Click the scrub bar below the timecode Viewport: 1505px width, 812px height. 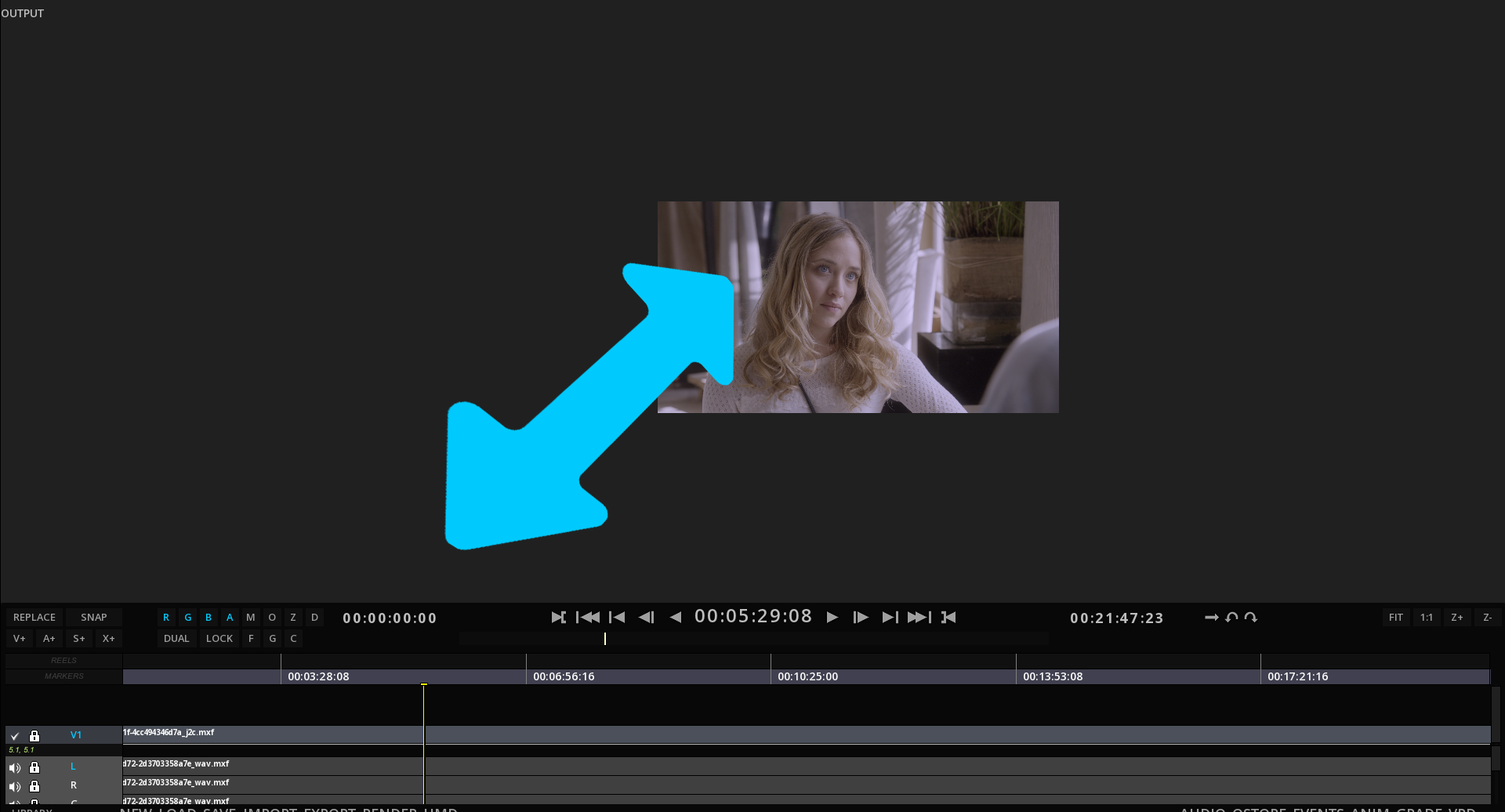coord(752,639)
